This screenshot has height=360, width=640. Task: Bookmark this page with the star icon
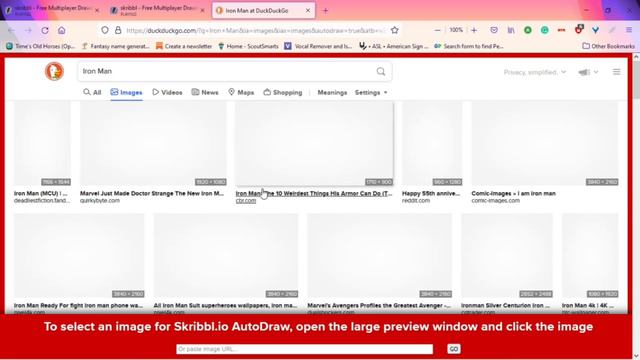tap(394, 30)
